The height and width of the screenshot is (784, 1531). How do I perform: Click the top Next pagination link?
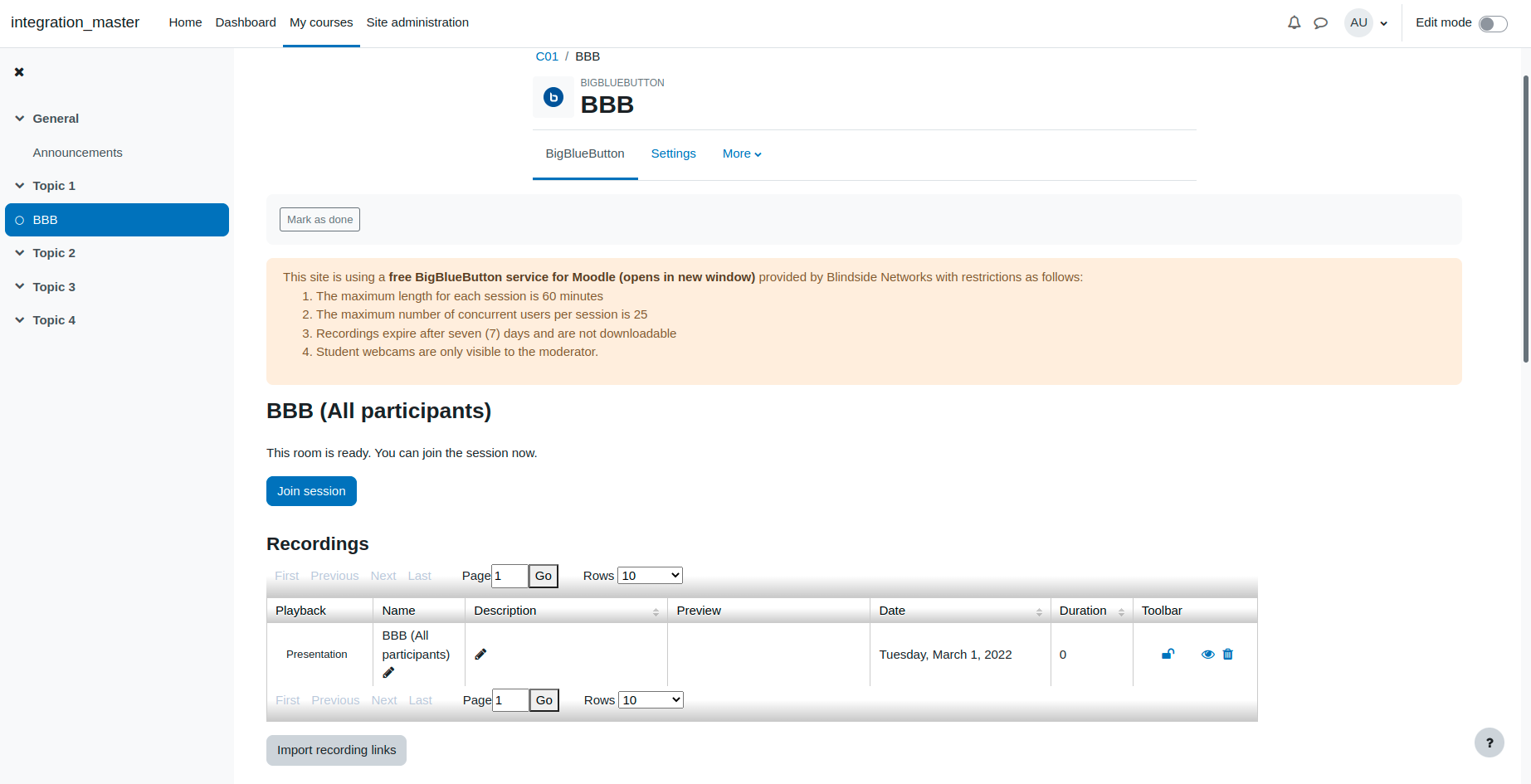pos(383,576)
